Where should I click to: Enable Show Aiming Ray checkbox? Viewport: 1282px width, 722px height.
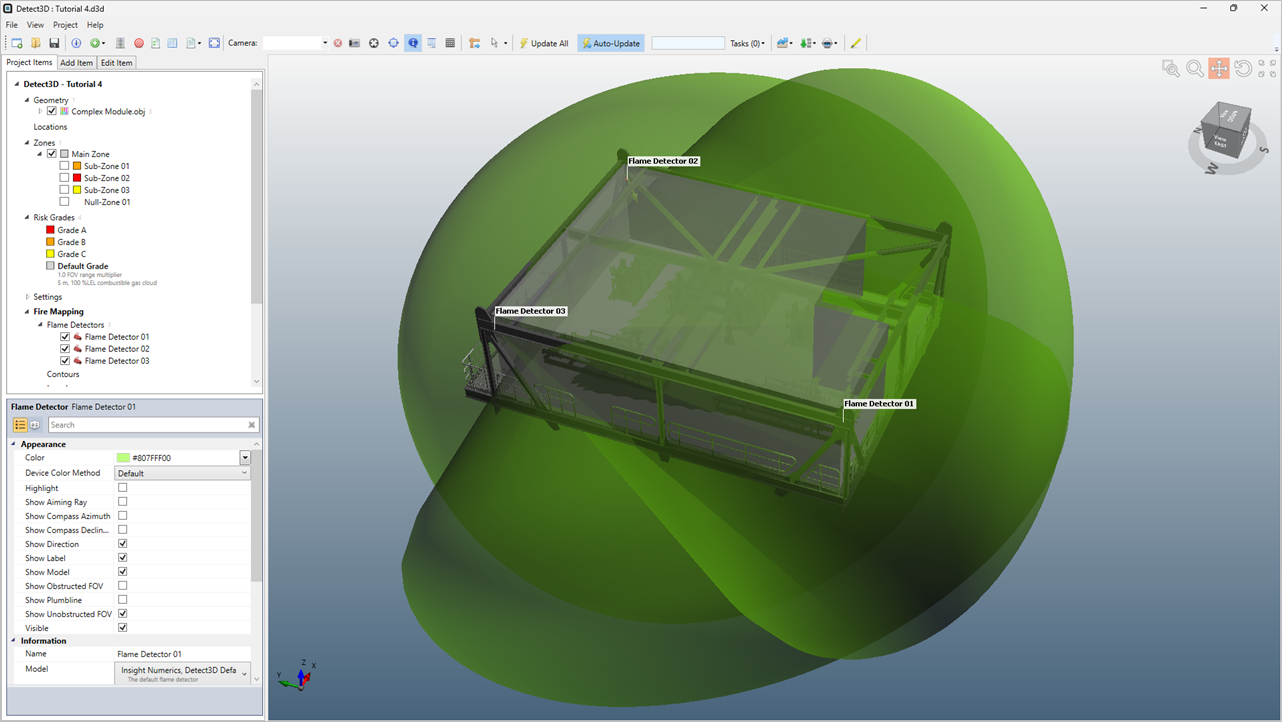click(123, 502)
